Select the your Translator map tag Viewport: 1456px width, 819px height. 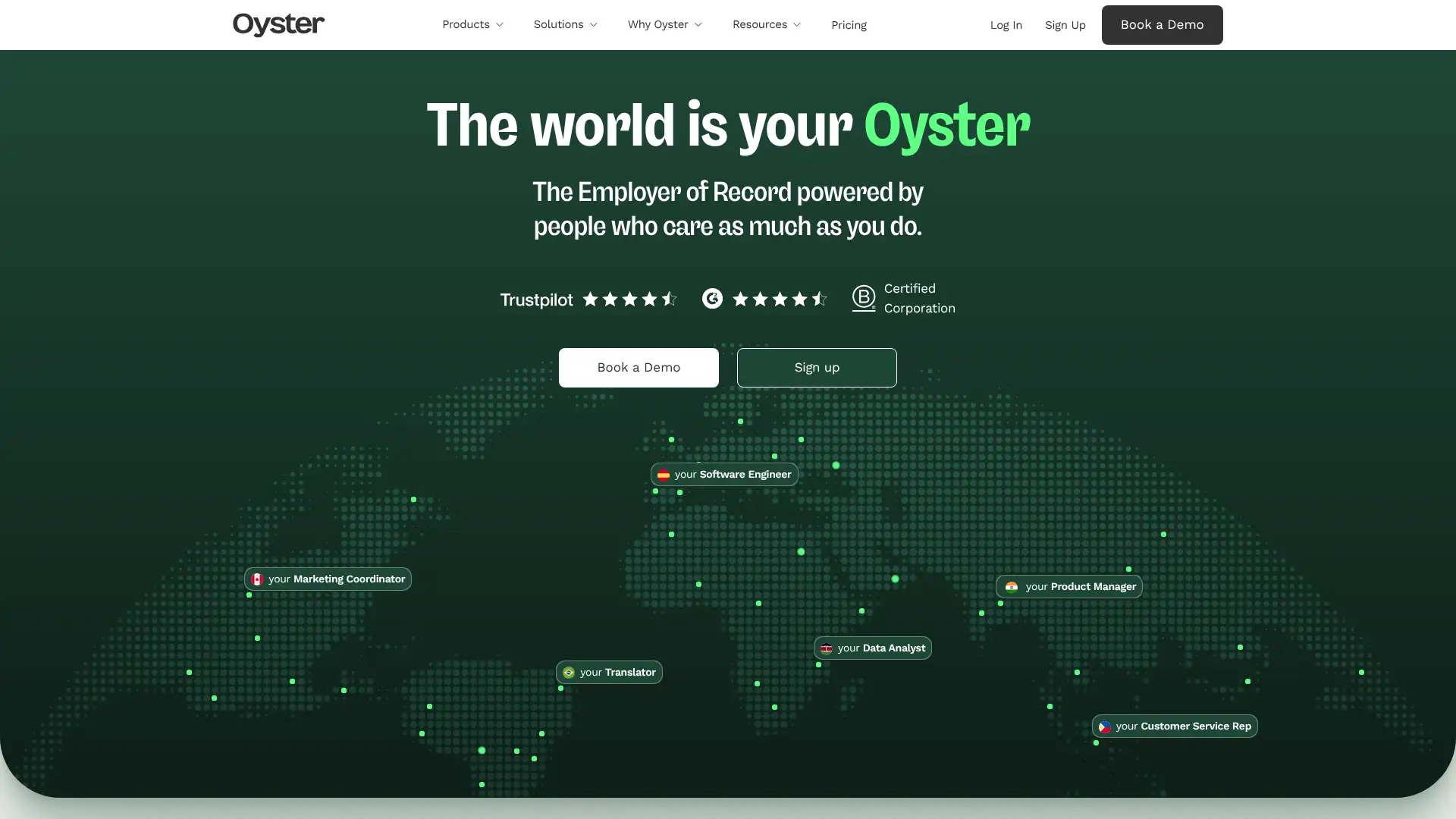(x=609, y=673)
